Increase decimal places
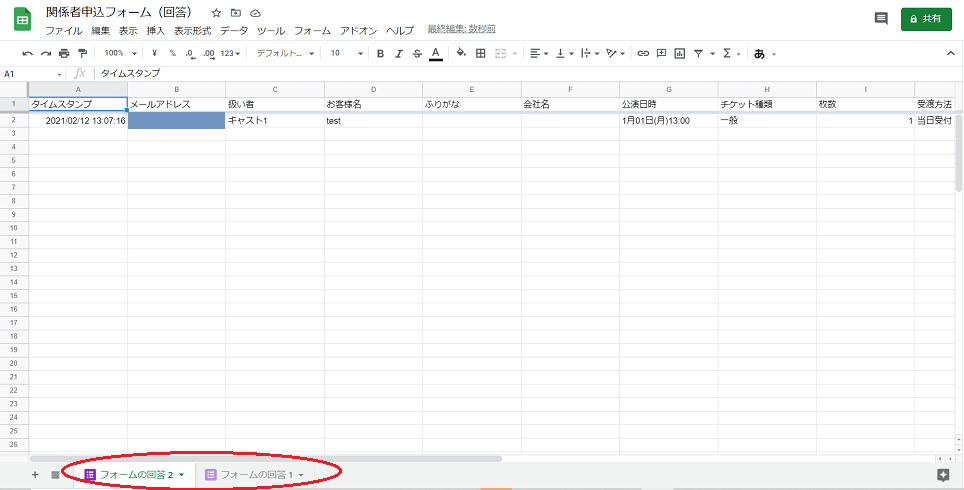The image size is (964, 490). click(209, 53)
